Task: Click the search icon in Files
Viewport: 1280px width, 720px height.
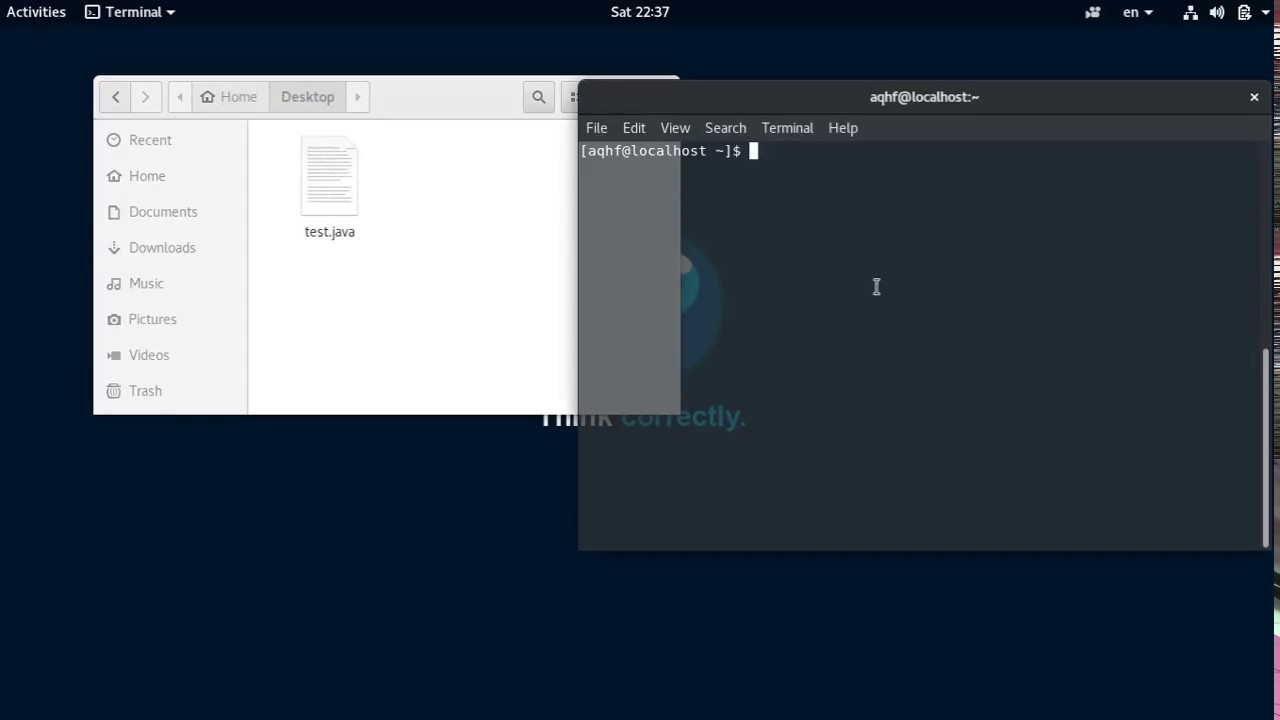Action: tap(539, 97)
